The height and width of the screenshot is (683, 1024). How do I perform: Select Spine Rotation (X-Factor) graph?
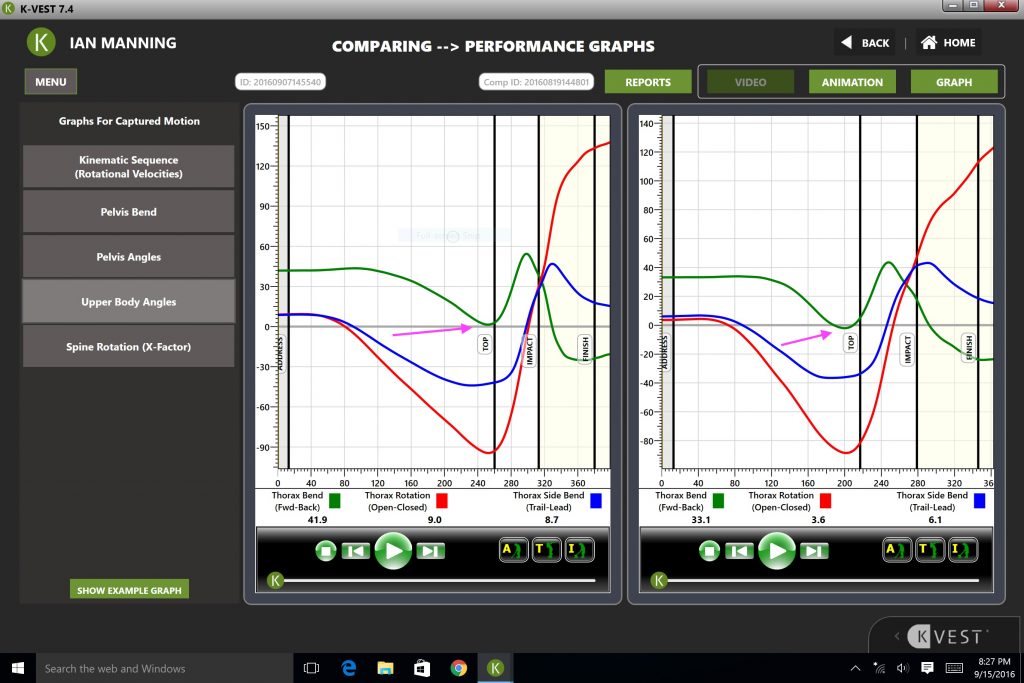tap(129, 347)
